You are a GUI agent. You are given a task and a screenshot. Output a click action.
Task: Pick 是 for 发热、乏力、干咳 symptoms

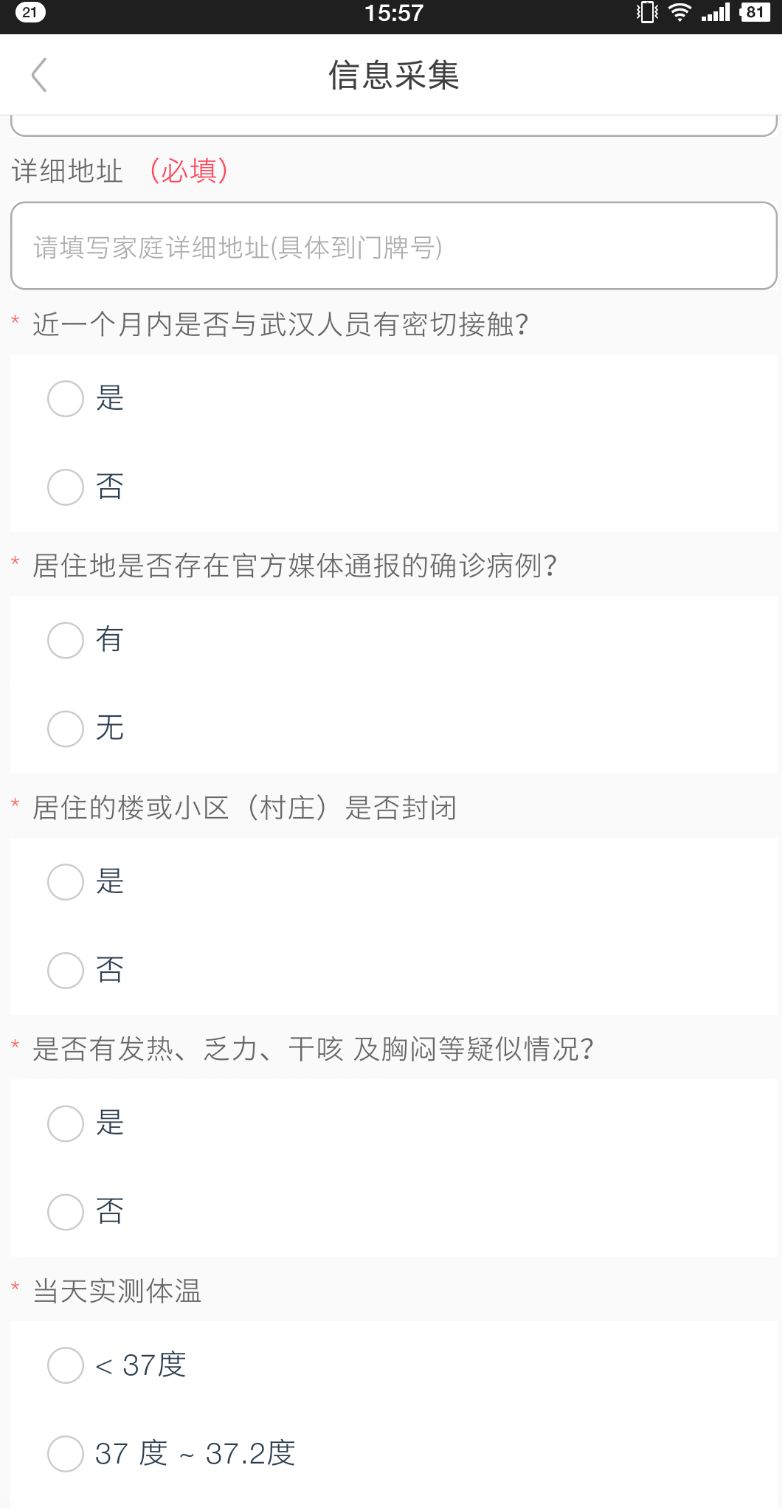pos(66,1123)
